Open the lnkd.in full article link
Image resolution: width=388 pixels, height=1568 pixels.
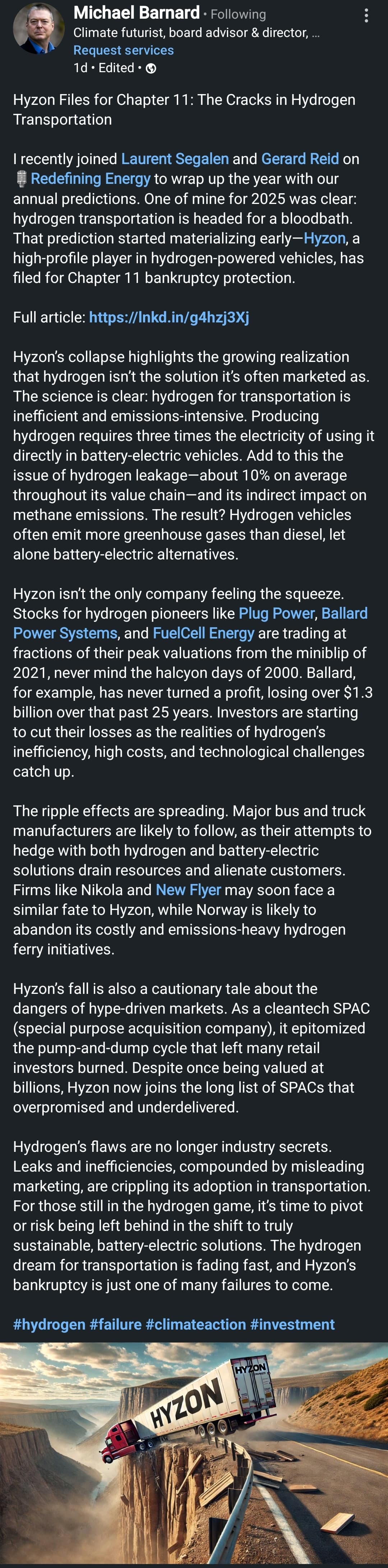click(169, 317)
